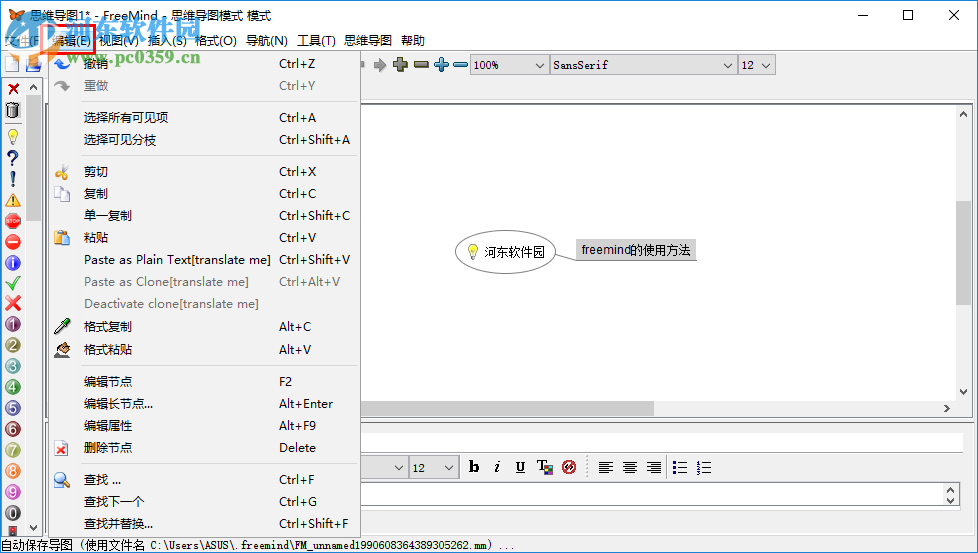Align note text right
978x553 pixels.
(654, 467)
